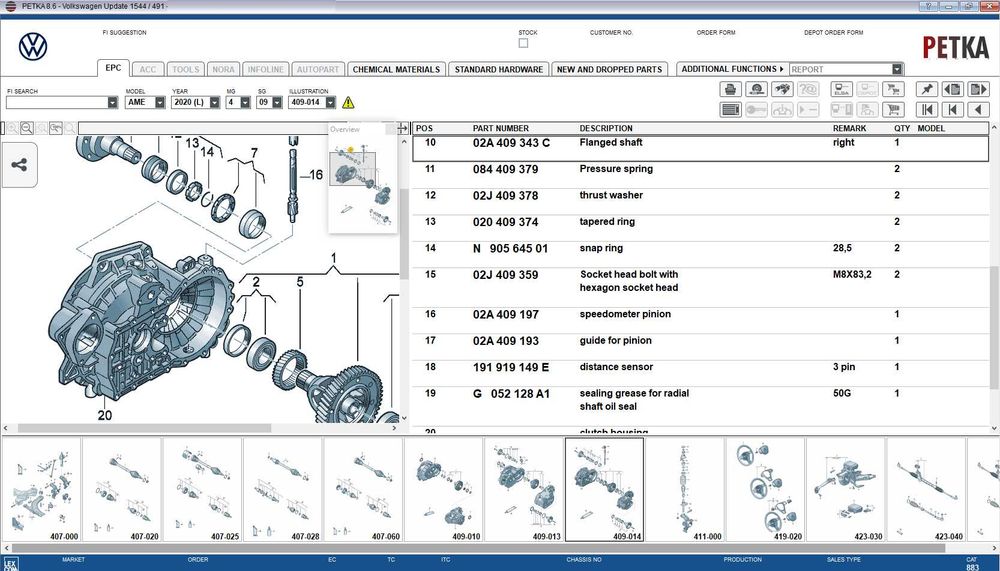Click the pushpin icon
Viewport: 1000px width, 571px height.
[927, 89]
